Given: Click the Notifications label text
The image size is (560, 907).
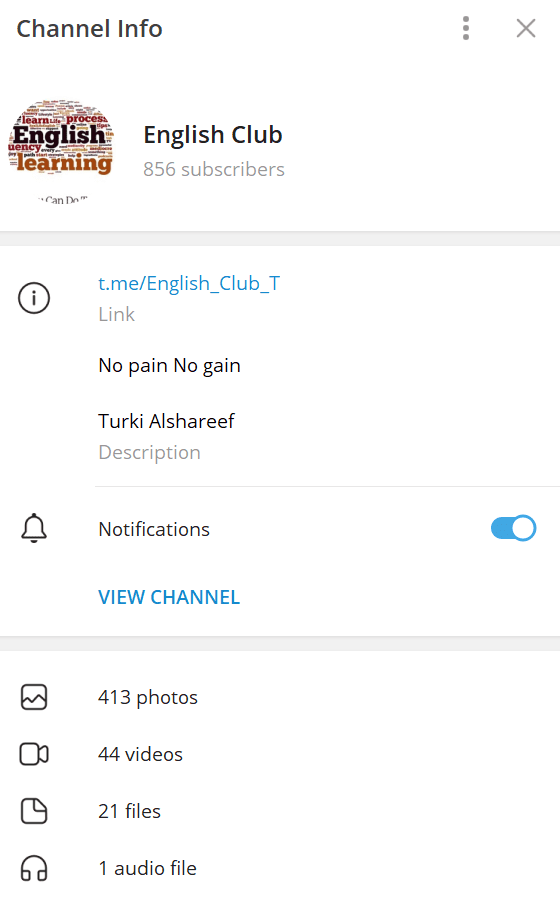Looking at the screenshot, I should tap(154, 529).
